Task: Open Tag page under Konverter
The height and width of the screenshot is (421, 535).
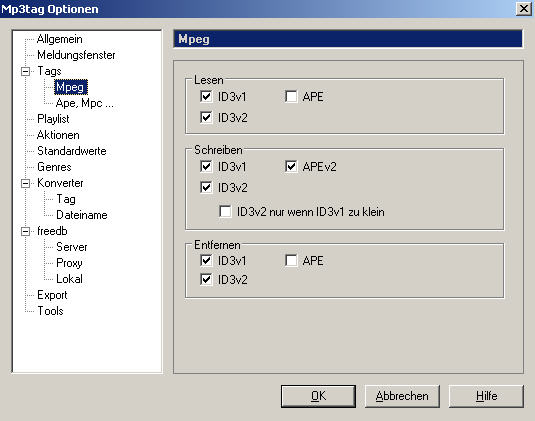Action: pos(66,199)
